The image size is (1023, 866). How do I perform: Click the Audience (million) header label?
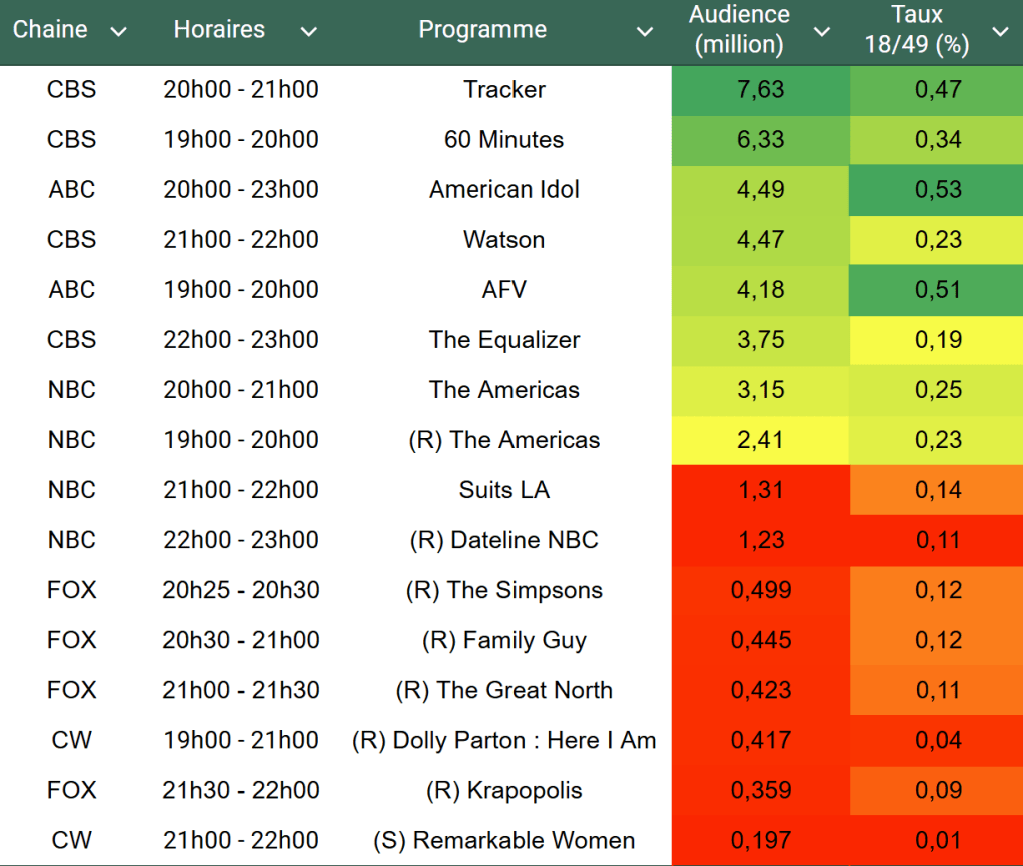click(739, 30)
